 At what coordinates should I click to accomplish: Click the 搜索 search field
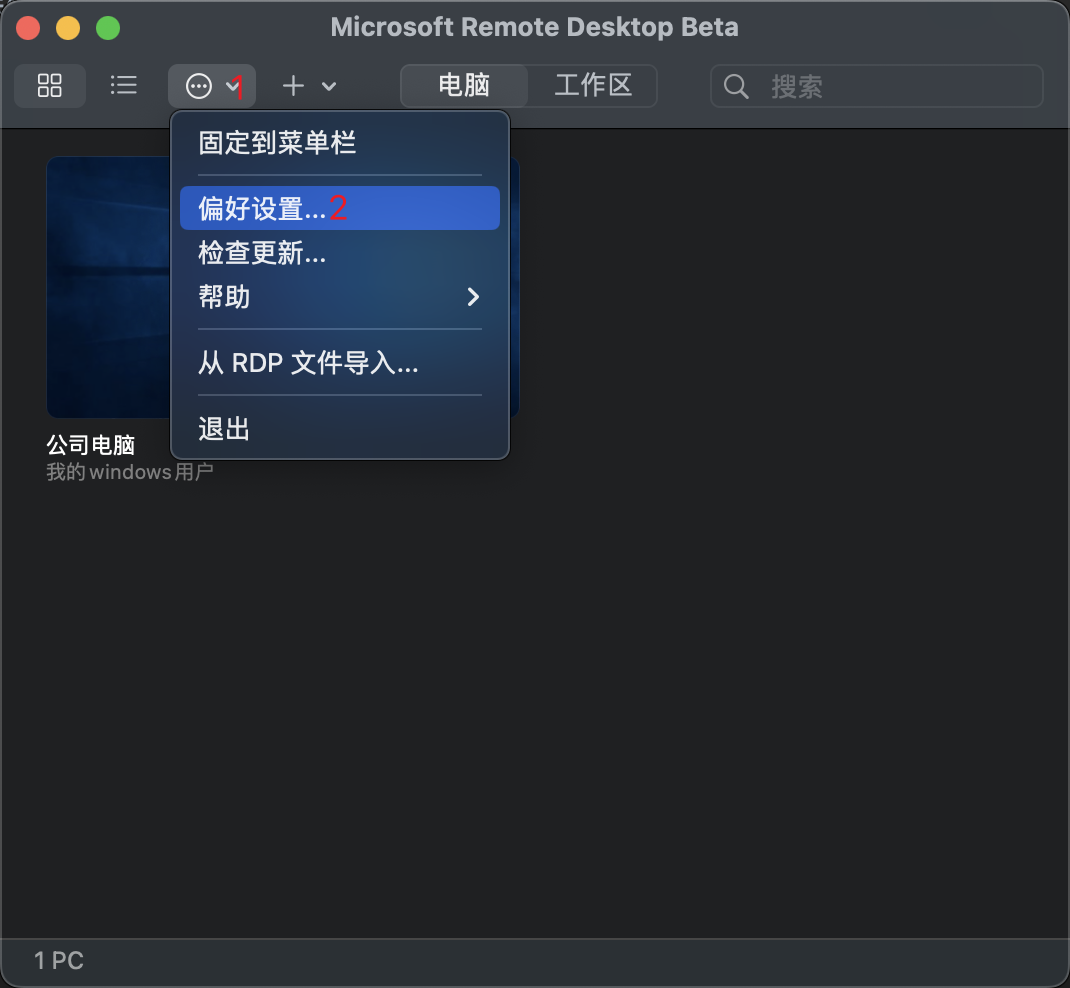point(877,86)
